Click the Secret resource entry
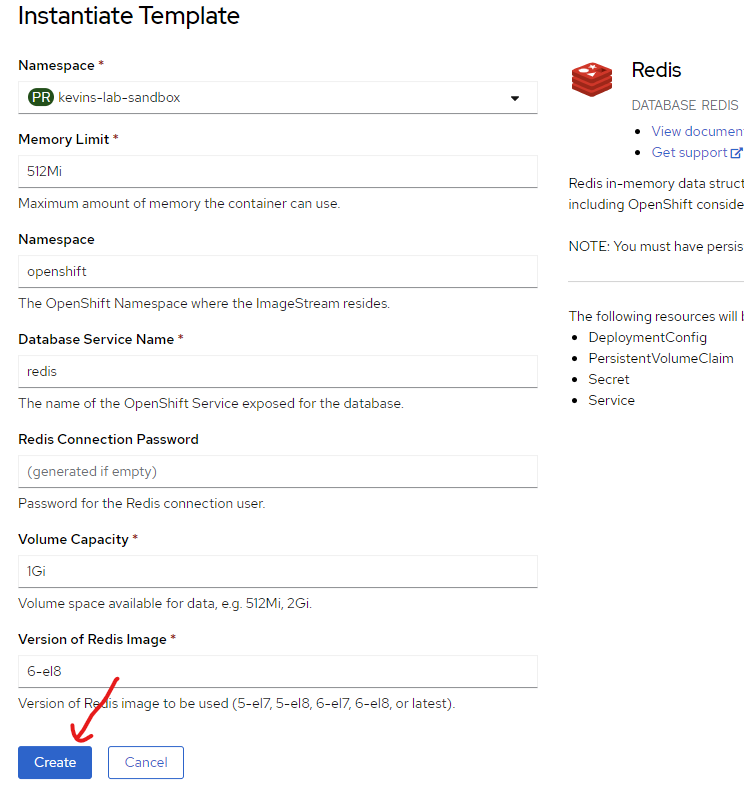744x786 pixels. tap(609, 379)
